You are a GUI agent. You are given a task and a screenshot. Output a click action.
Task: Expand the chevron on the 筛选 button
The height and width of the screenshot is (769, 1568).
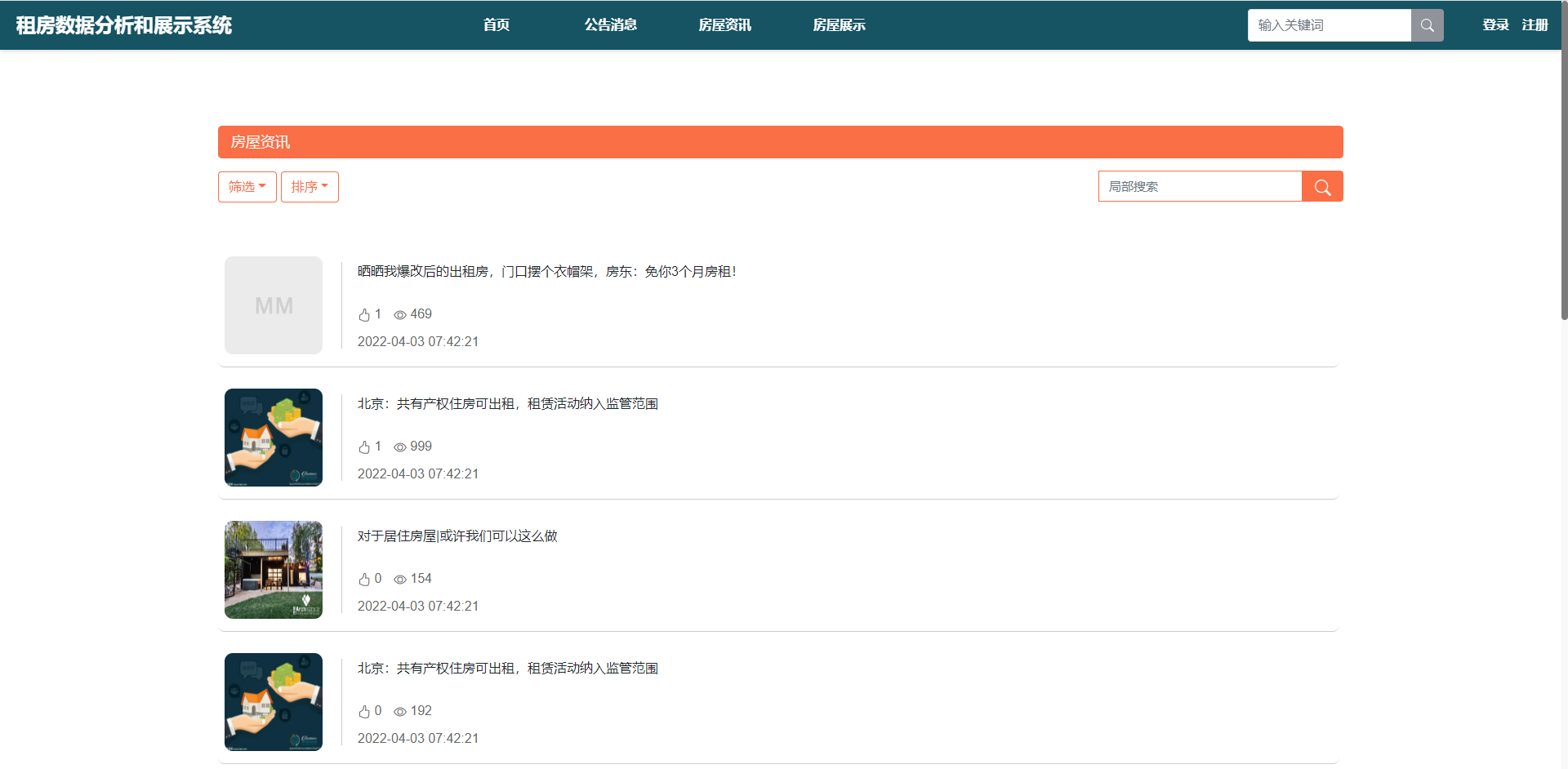coord(263,186)
